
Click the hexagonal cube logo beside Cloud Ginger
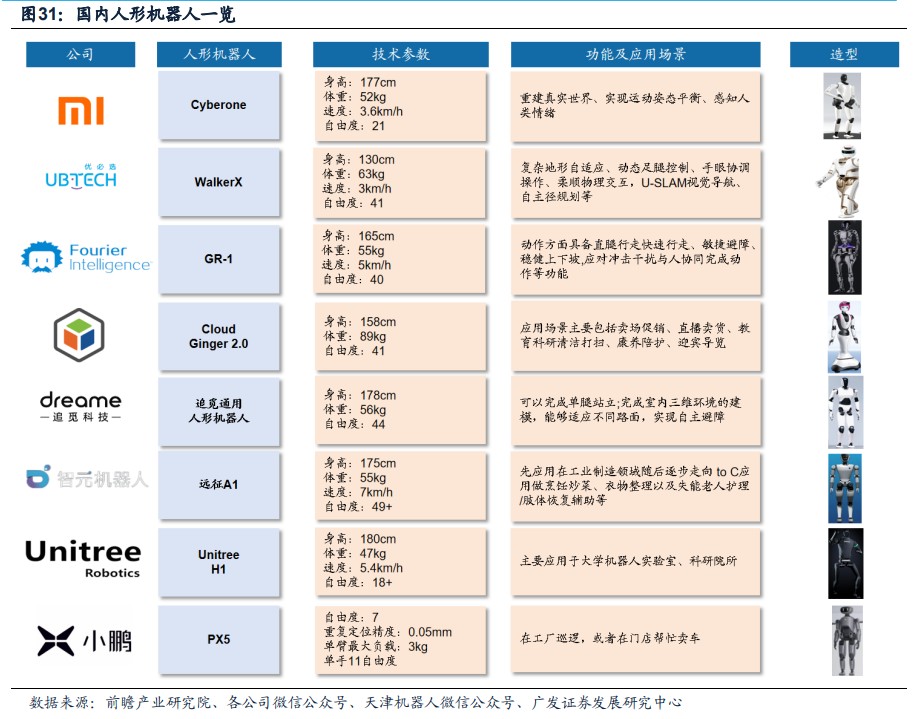pos(78,333)
